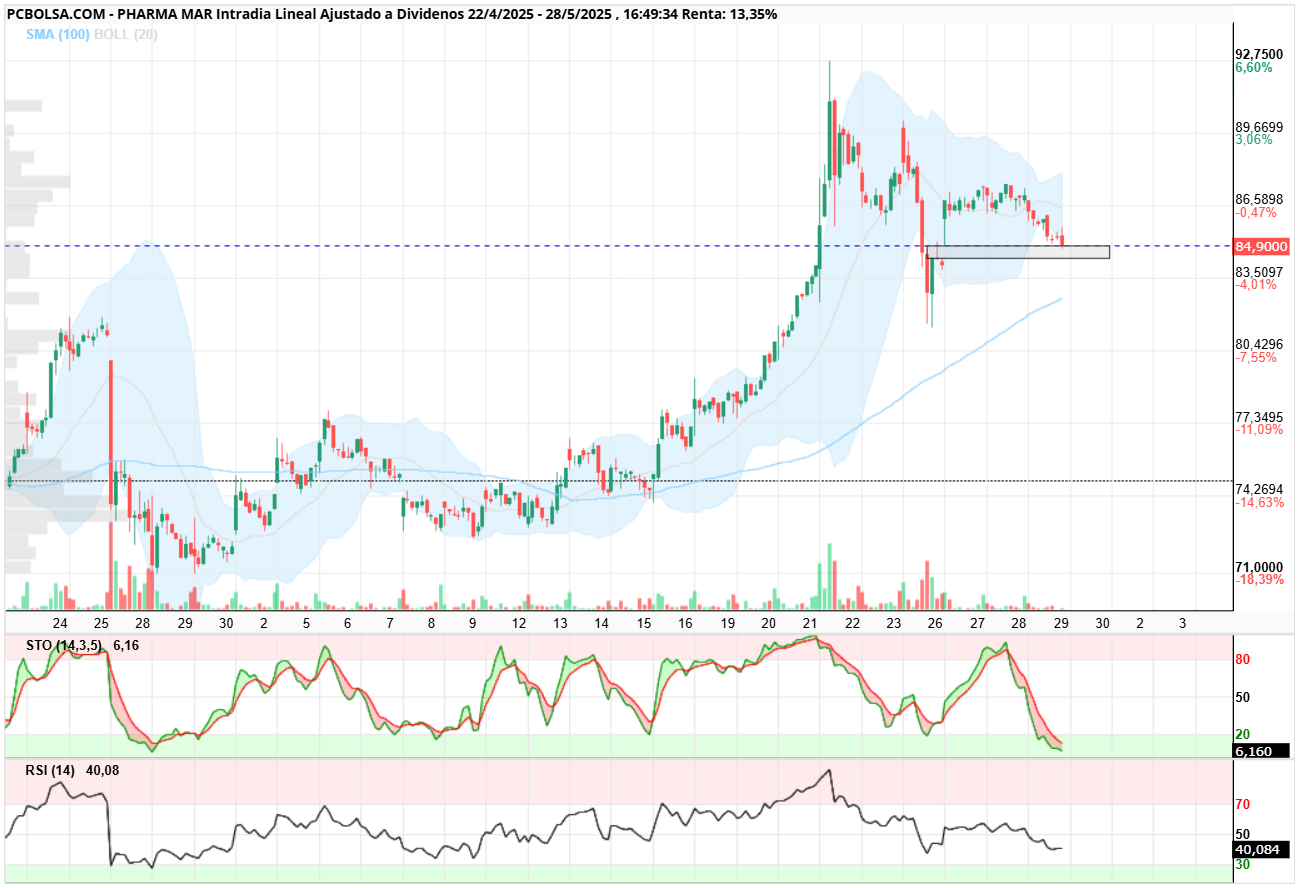Click date label 24 on time axis

(x=60, y=623)
